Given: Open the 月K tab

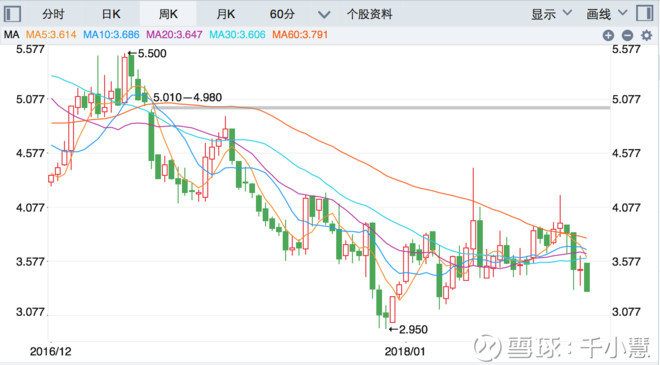Looking at the screenshot, I should [225, 14].
